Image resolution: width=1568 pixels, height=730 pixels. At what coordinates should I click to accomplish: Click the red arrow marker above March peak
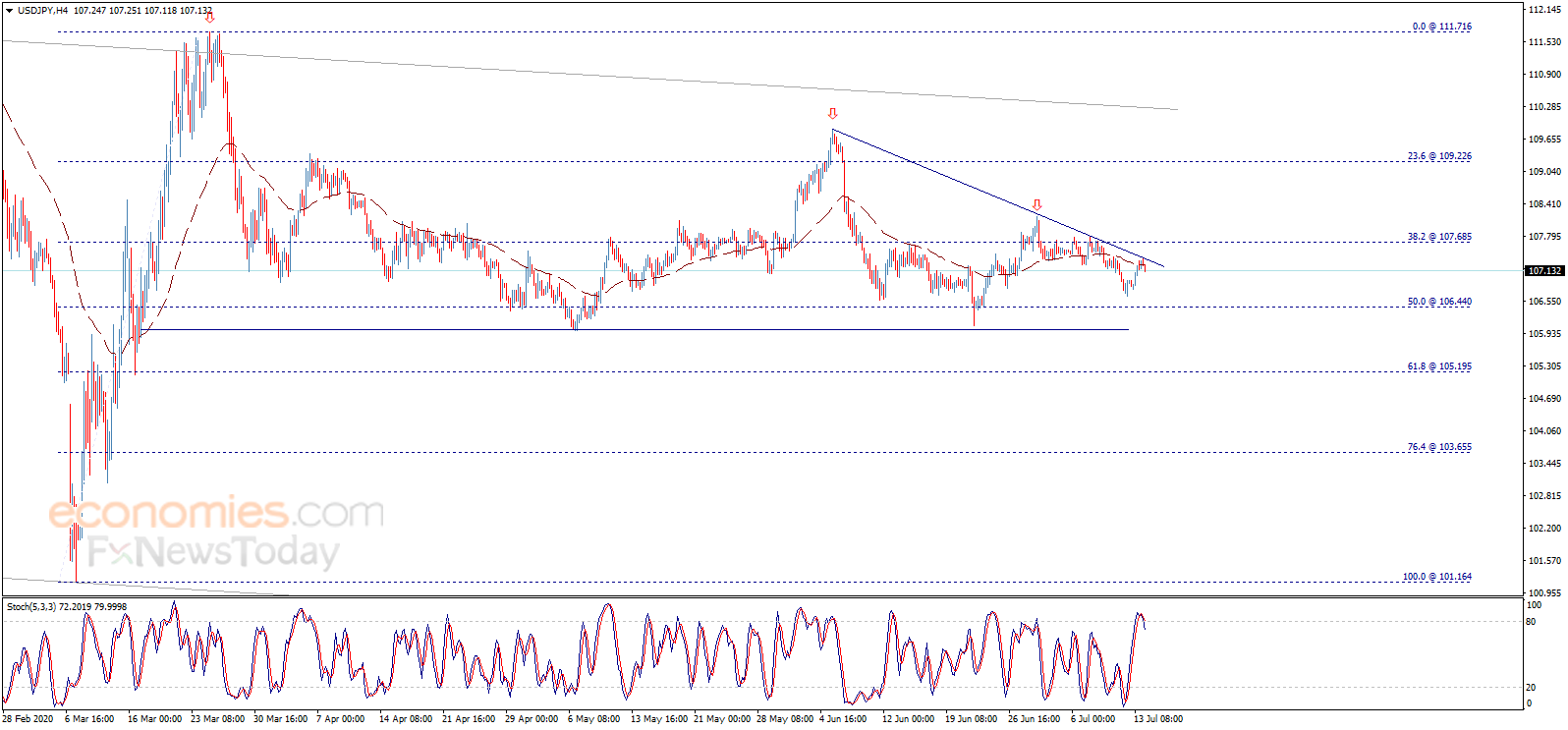(209, 17)
